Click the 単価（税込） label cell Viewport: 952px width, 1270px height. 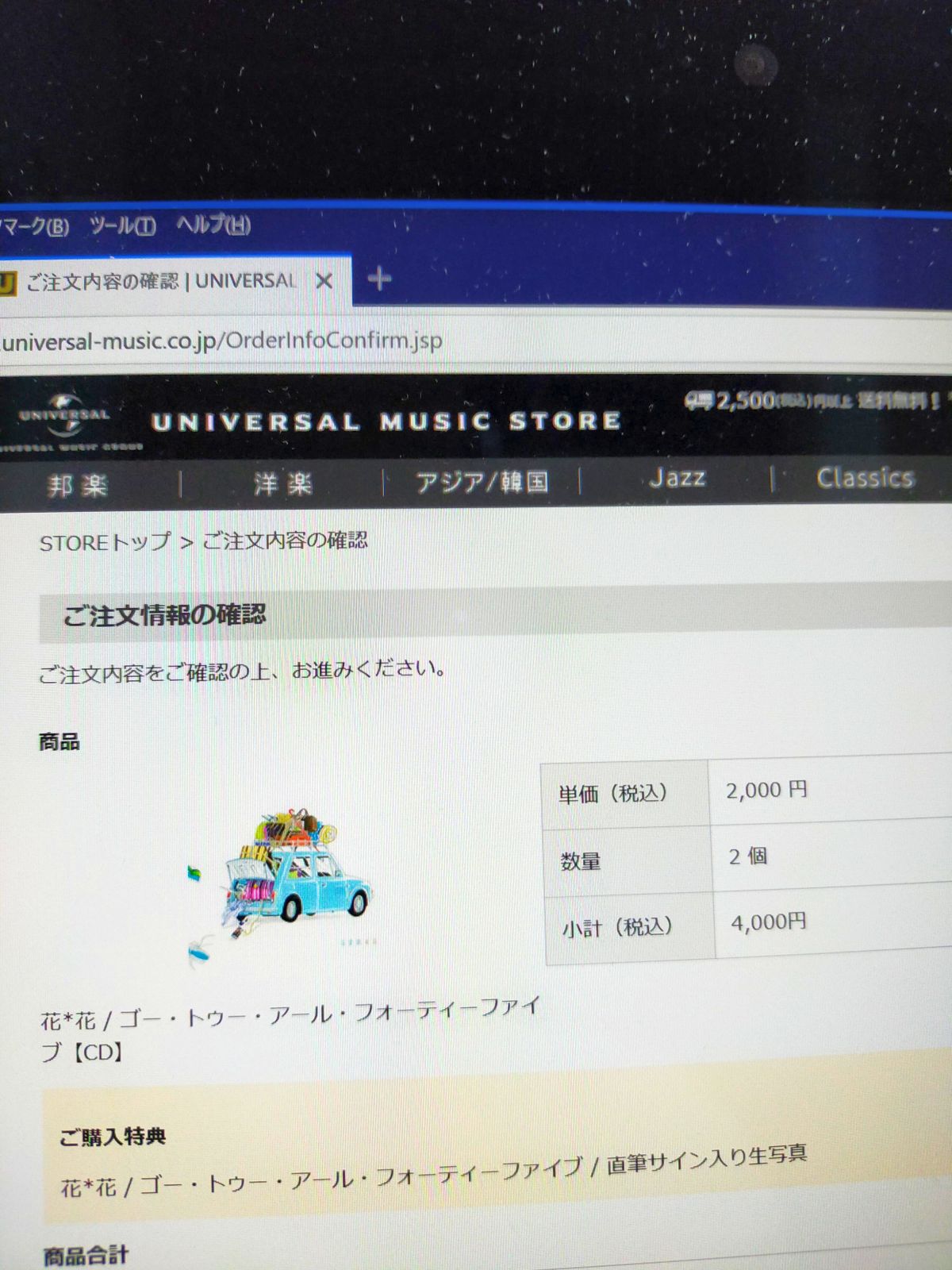coord(624,793)
